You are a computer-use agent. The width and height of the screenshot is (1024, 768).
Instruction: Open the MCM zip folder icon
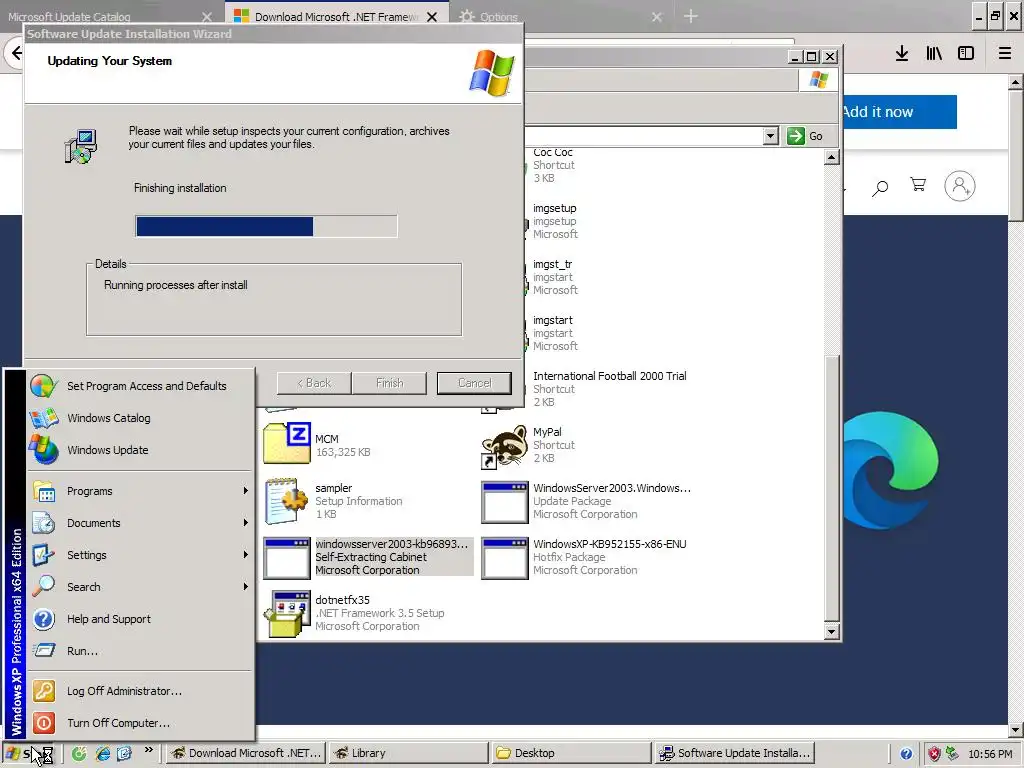point(286,443)
